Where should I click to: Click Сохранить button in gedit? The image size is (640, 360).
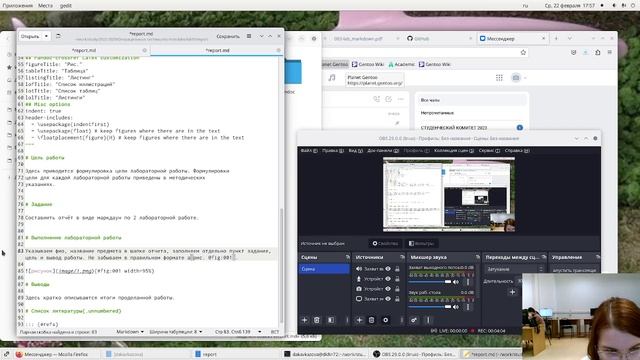(x=228, y=36)
